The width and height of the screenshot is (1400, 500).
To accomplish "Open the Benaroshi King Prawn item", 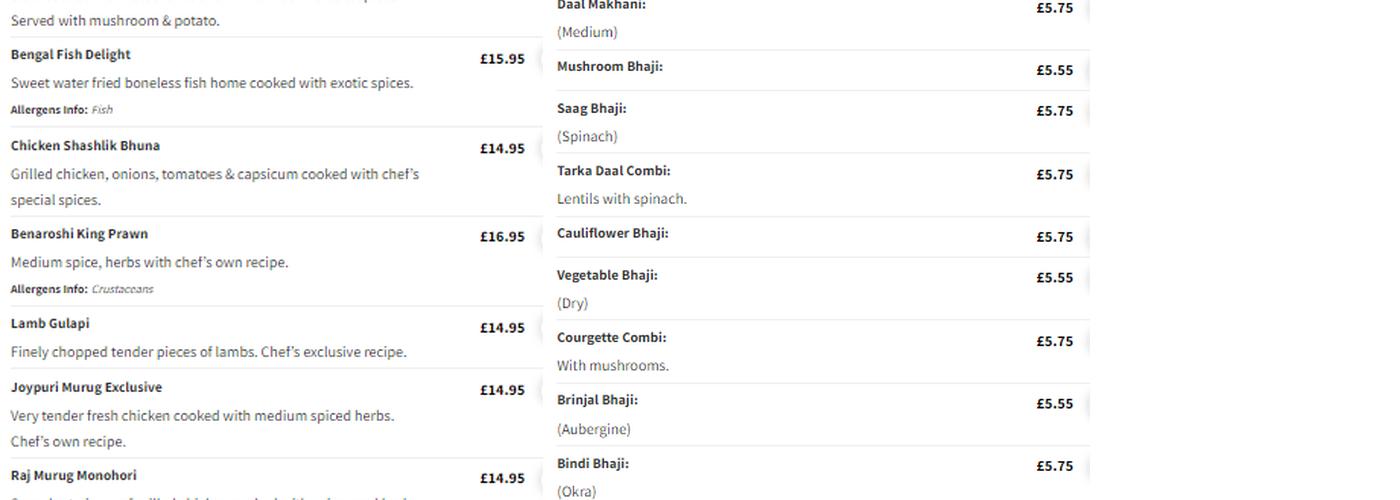I will pyautogui.click(x=79, y=234).
